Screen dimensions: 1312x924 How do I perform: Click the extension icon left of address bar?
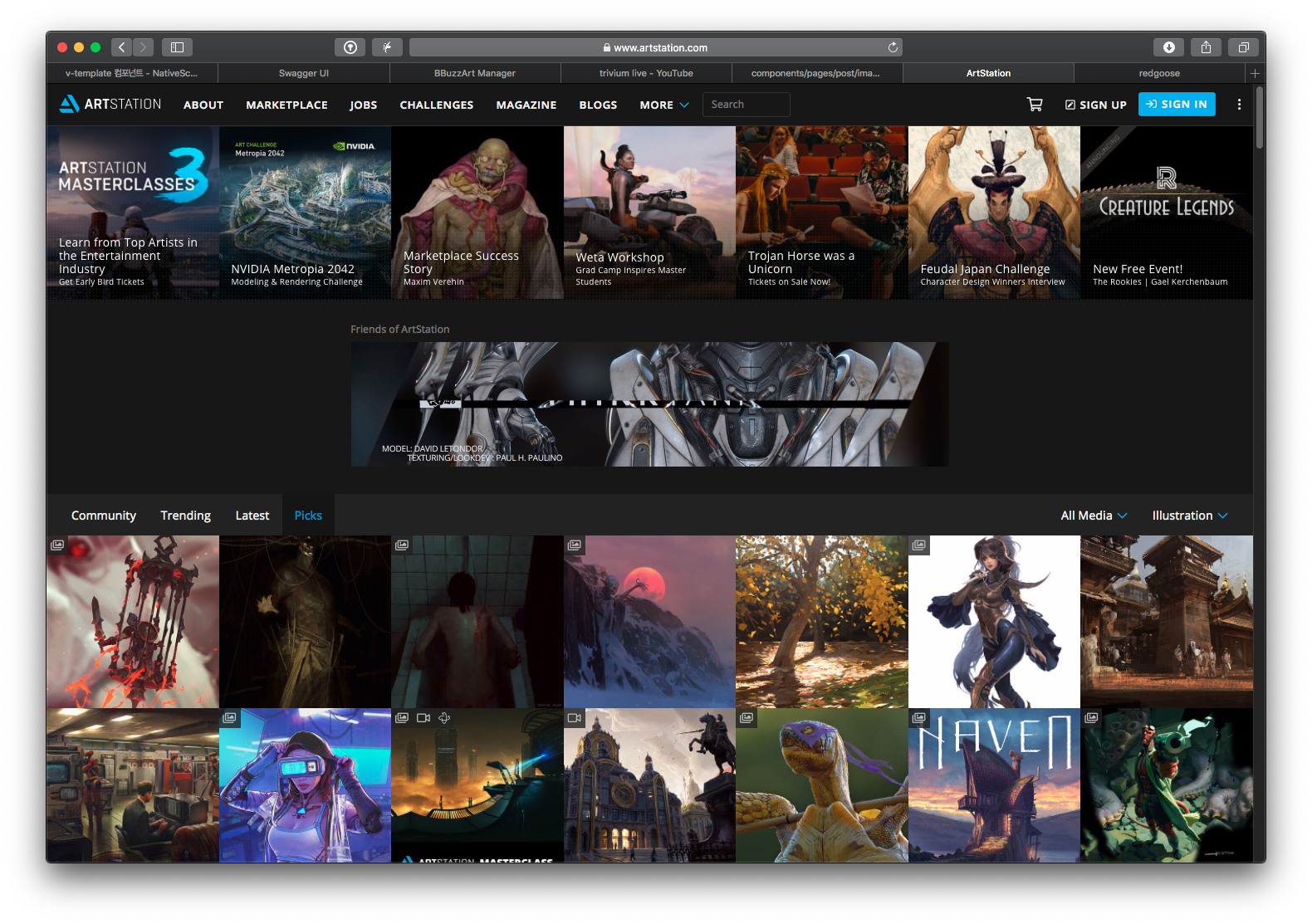point(387,47)
